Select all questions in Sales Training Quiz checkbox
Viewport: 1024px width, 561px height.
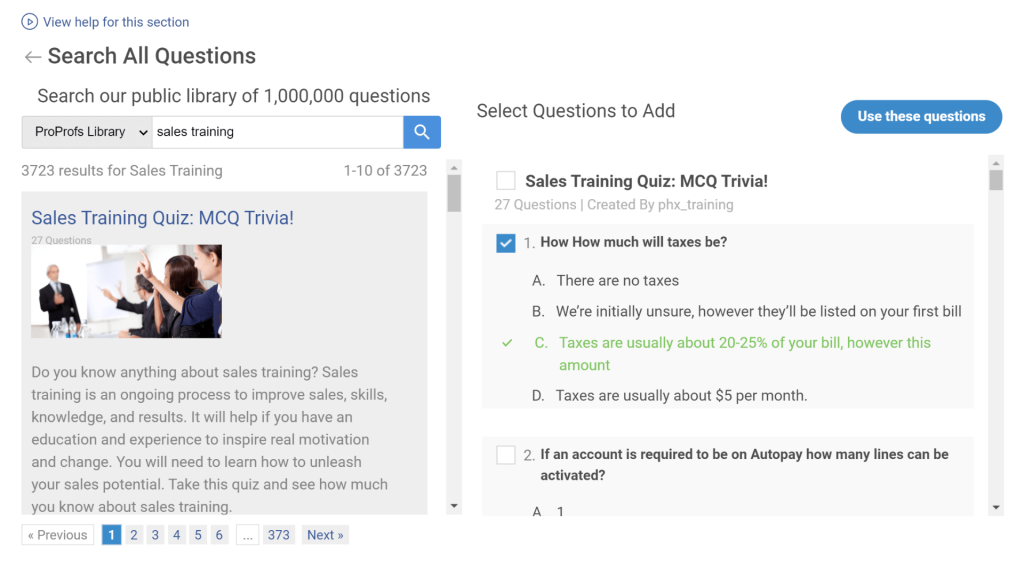pos(506,181)
